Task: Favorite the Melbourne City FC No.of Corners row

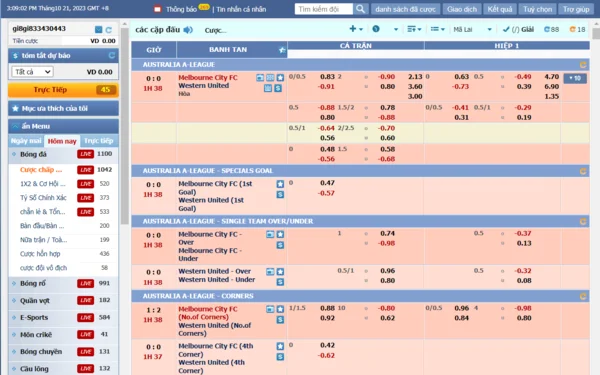Action: 280,309
